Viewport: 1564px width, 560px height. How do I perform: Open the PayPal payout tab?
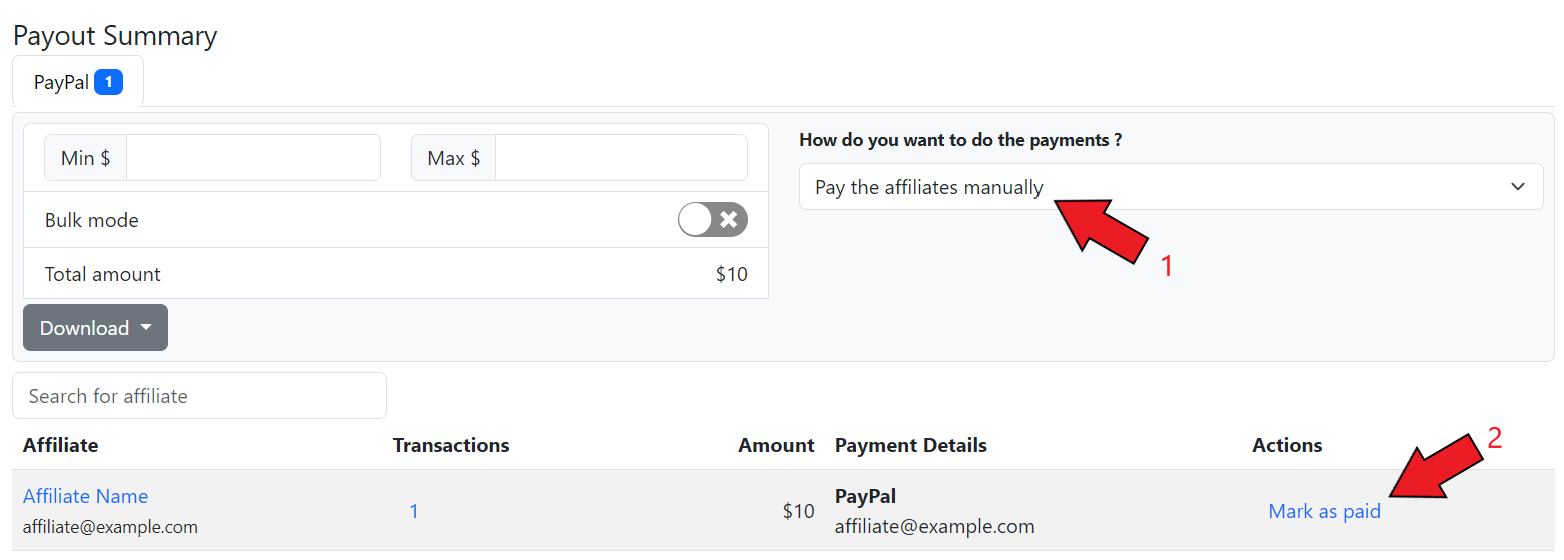tap(62, 82)
